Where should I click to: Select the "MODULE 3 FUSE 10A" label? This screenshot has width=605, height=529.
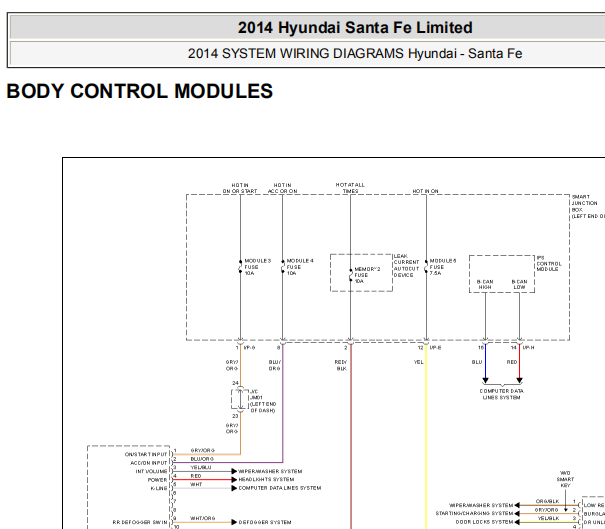point(257,267)
